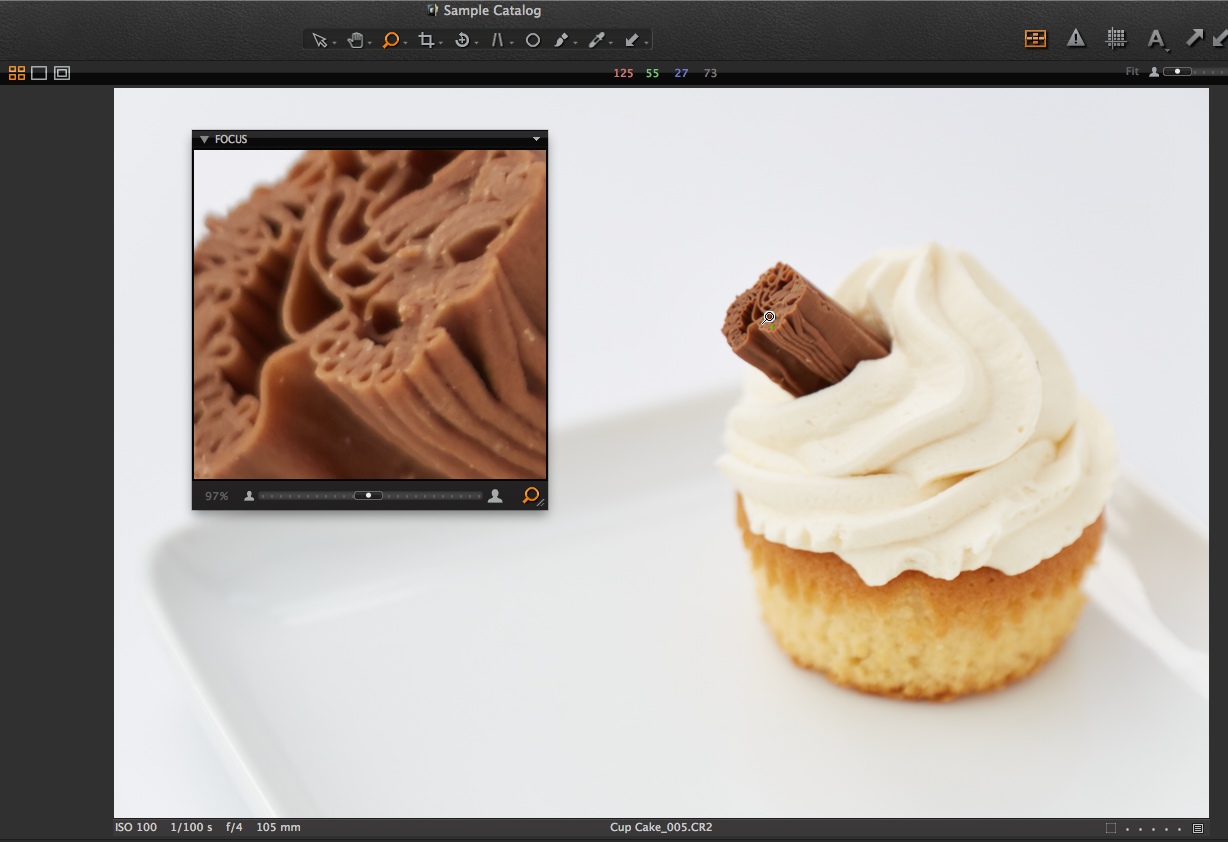Toggle the grid overlay icon
1228x842 pixels.
1116,39
